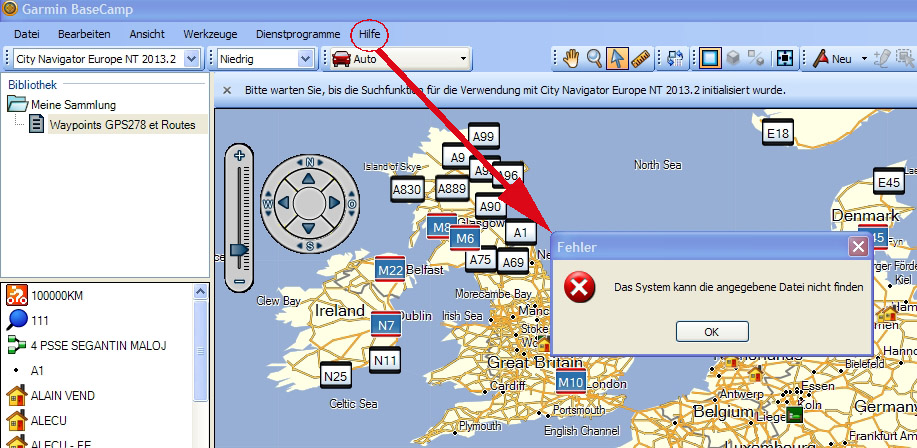Pick the Measure ruler tool
This screenshot has height=448, width=917.
click(x=641, y=58)
